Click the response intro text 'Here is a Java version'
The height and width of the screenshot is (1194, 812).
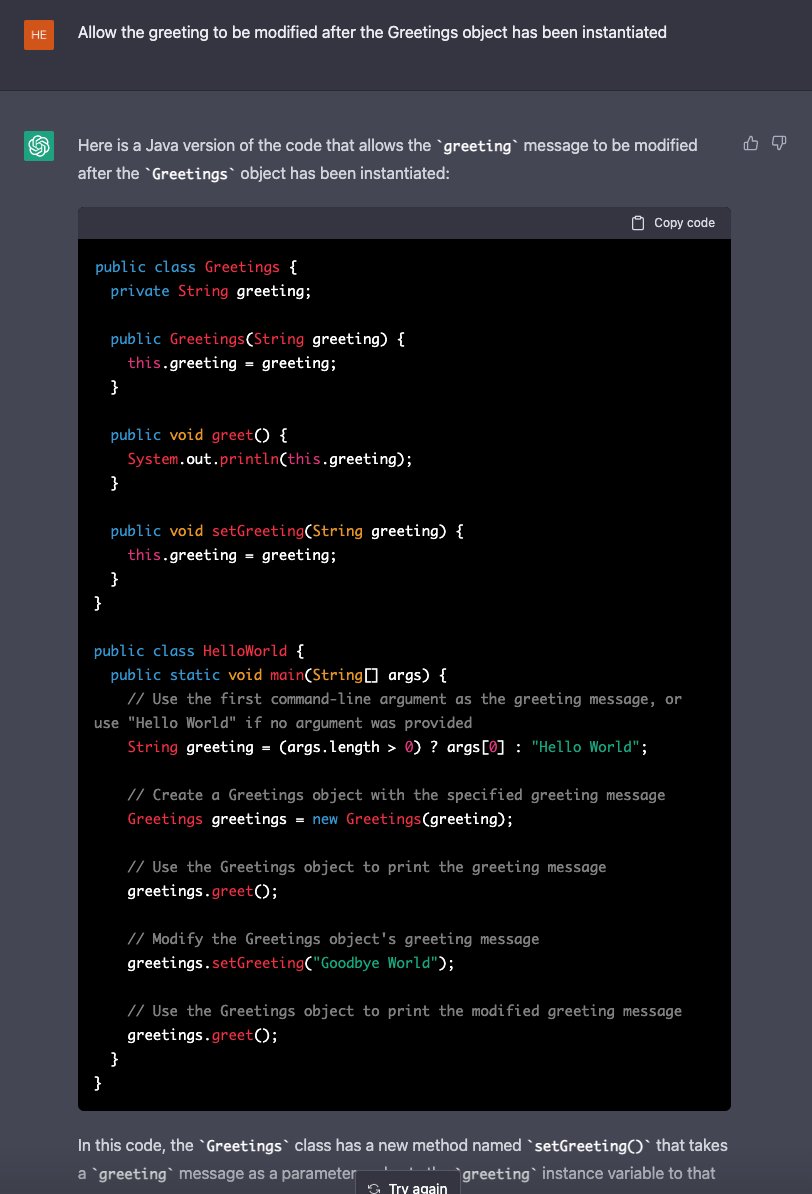tap(387, 159)
